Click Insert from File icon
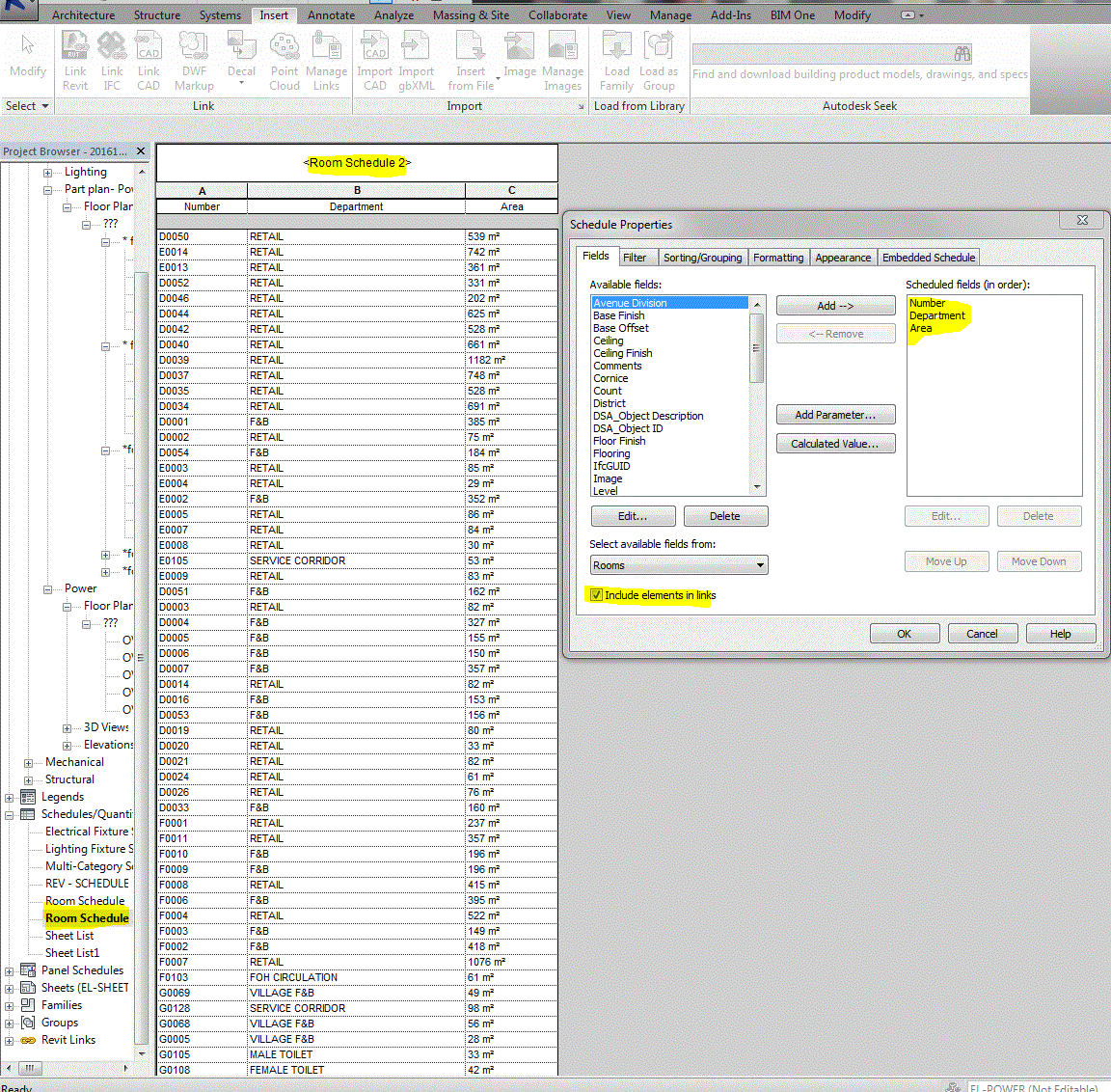 470,46
